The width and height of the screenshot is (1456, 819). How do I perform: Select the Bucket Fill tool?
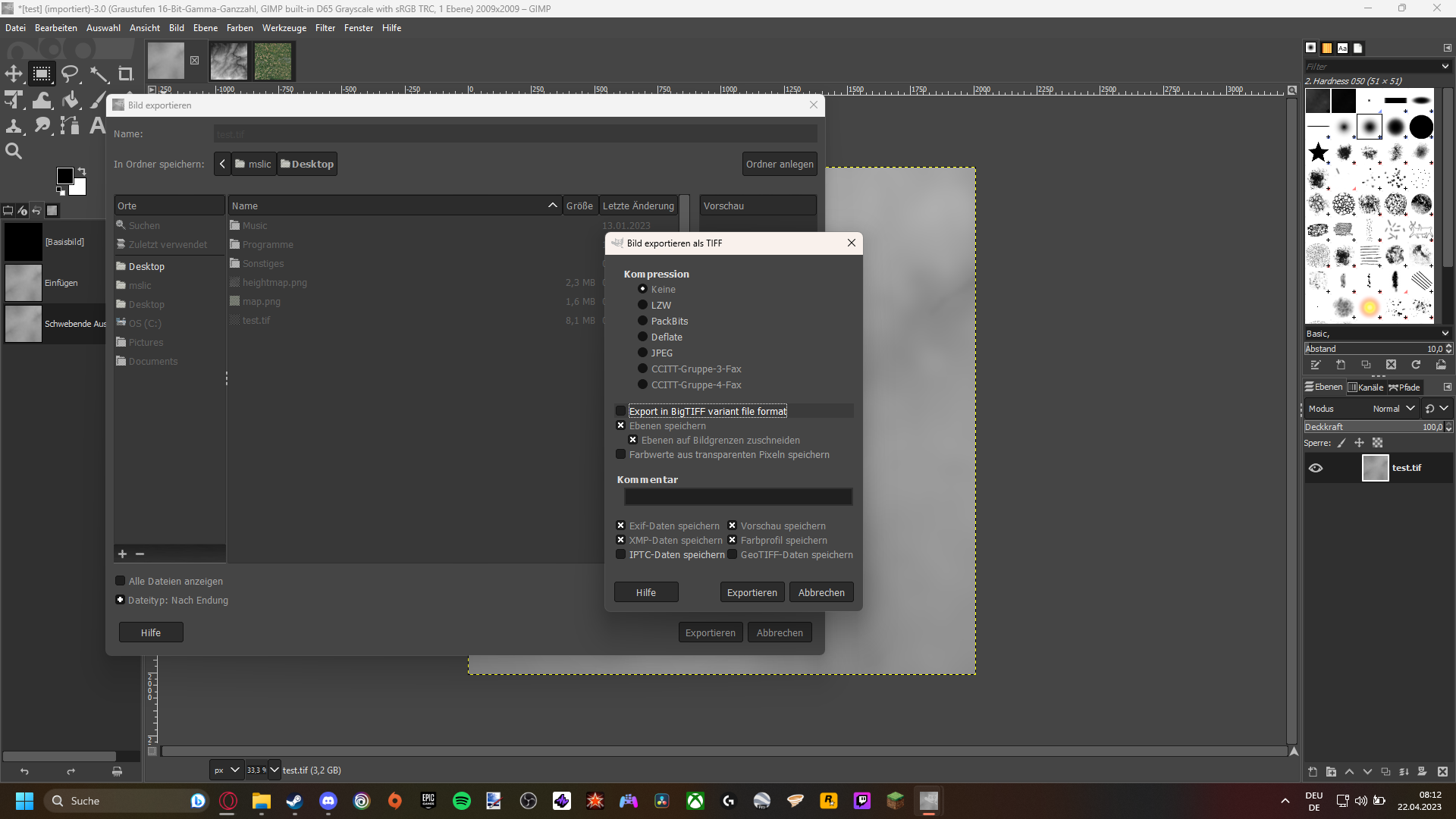point(71,100)
